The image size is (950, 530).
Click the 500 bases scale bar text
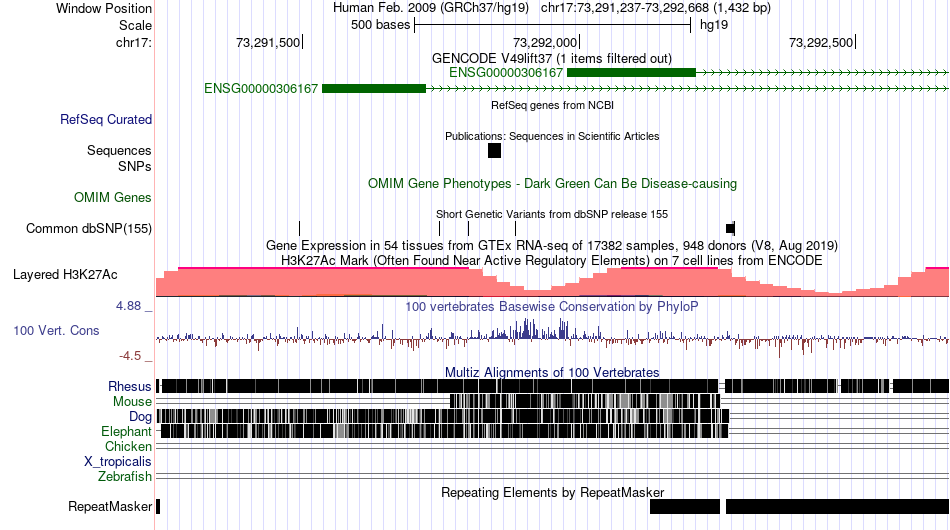click(x=380, y=25)
